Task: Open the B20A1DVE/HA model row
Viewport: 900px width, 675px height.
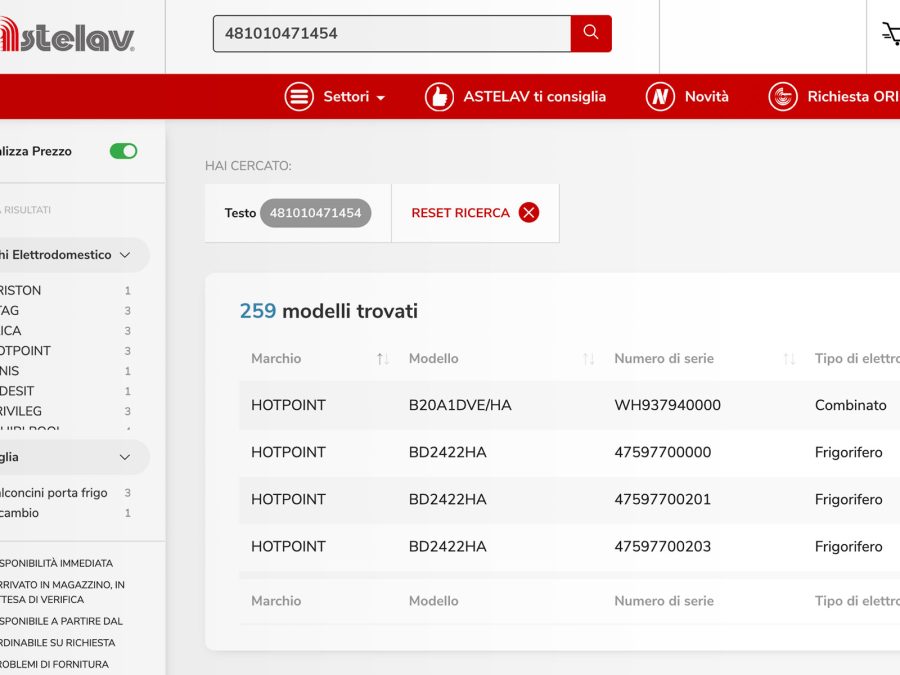Action: [x=460, y=405]
